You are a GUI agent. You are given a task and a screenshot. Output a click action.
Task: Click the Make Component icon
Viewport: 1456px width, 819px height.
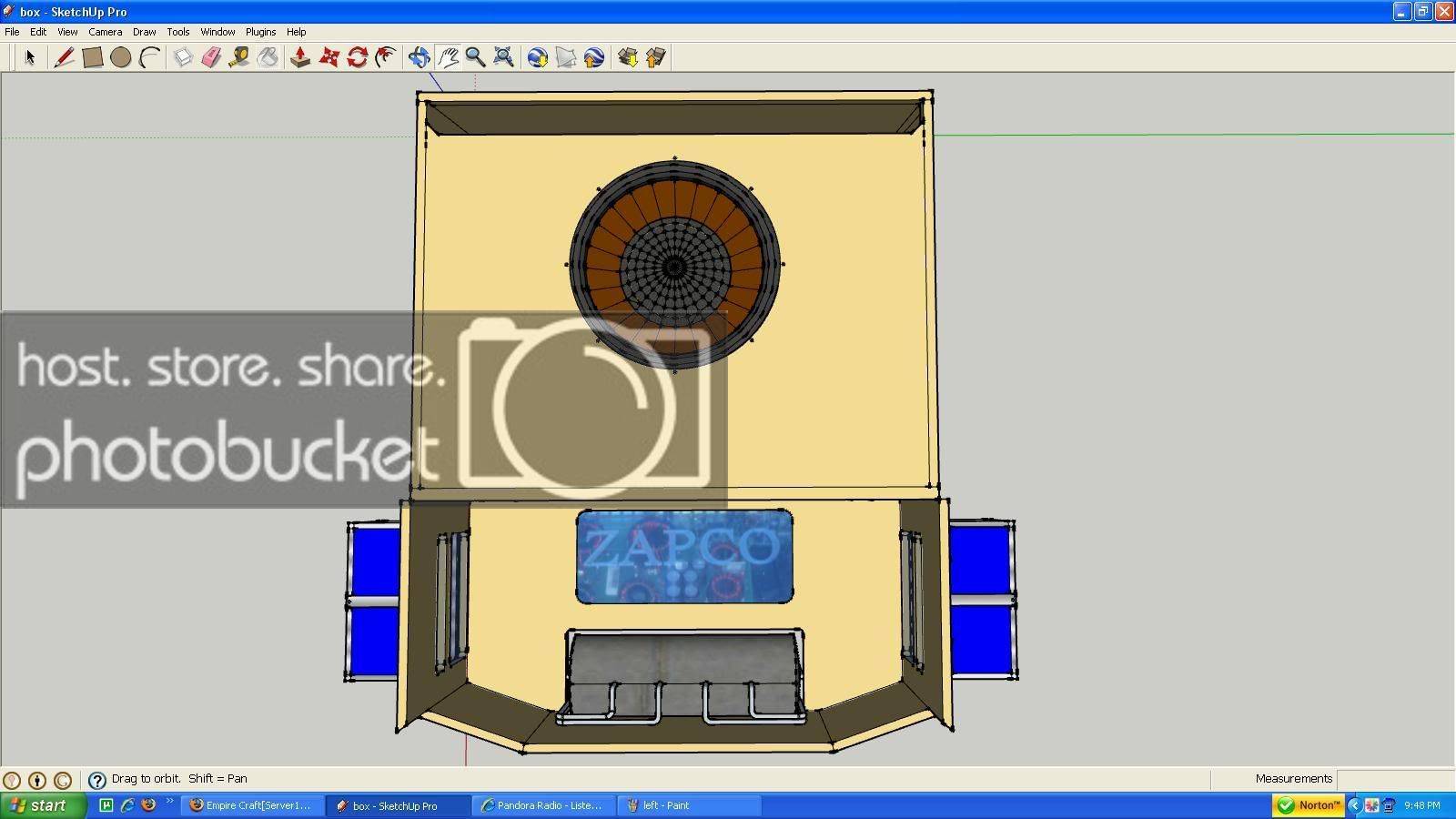click(183, 57)
